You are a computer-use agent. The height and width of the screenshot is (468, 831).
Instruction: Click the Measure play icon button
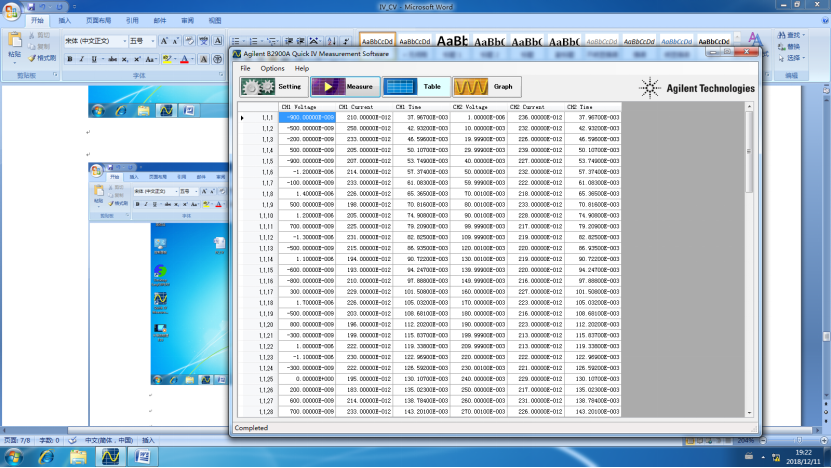(x=345, y=86)
